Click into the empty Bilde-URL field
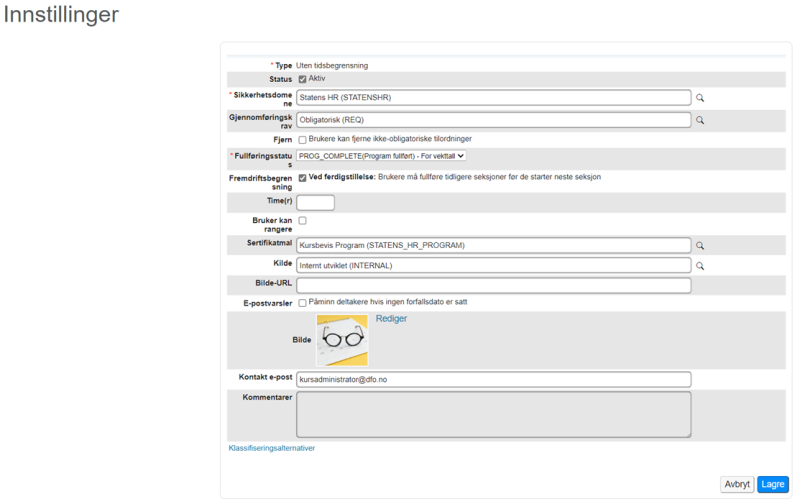 point(494,286)
